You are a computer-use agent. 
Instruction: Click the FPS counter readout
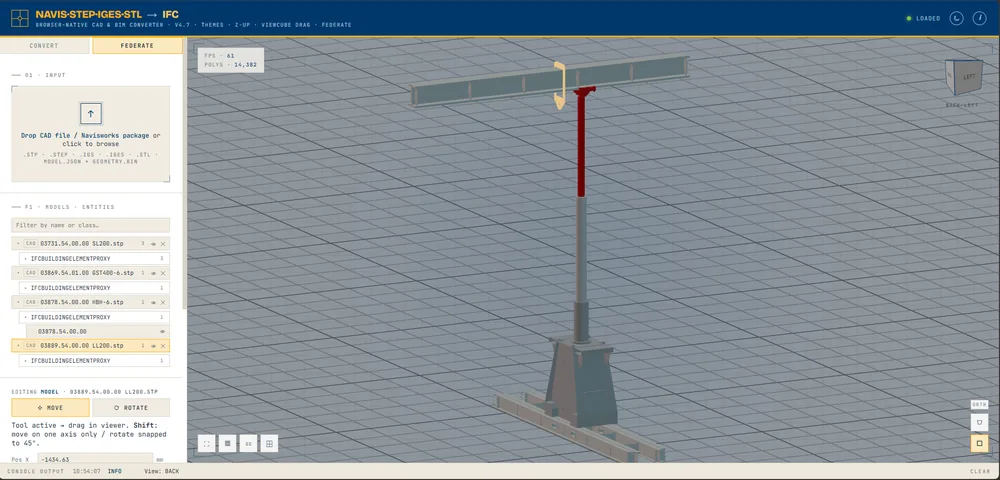(219, 55)
